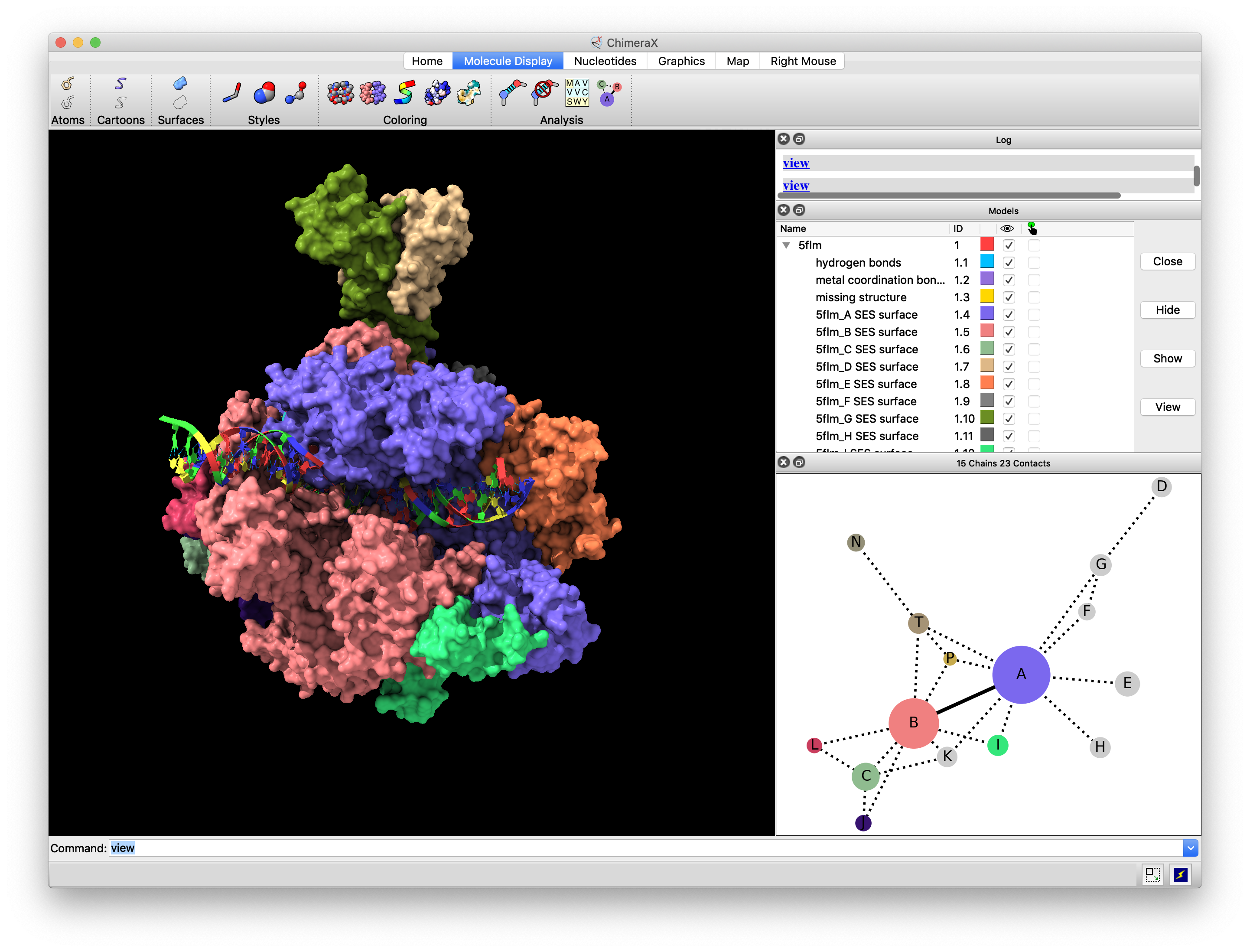Show hydrogen bonds analysis icon
Image resolution: width=1250 pixels, height=952 pixels.
tap(512, 93)
